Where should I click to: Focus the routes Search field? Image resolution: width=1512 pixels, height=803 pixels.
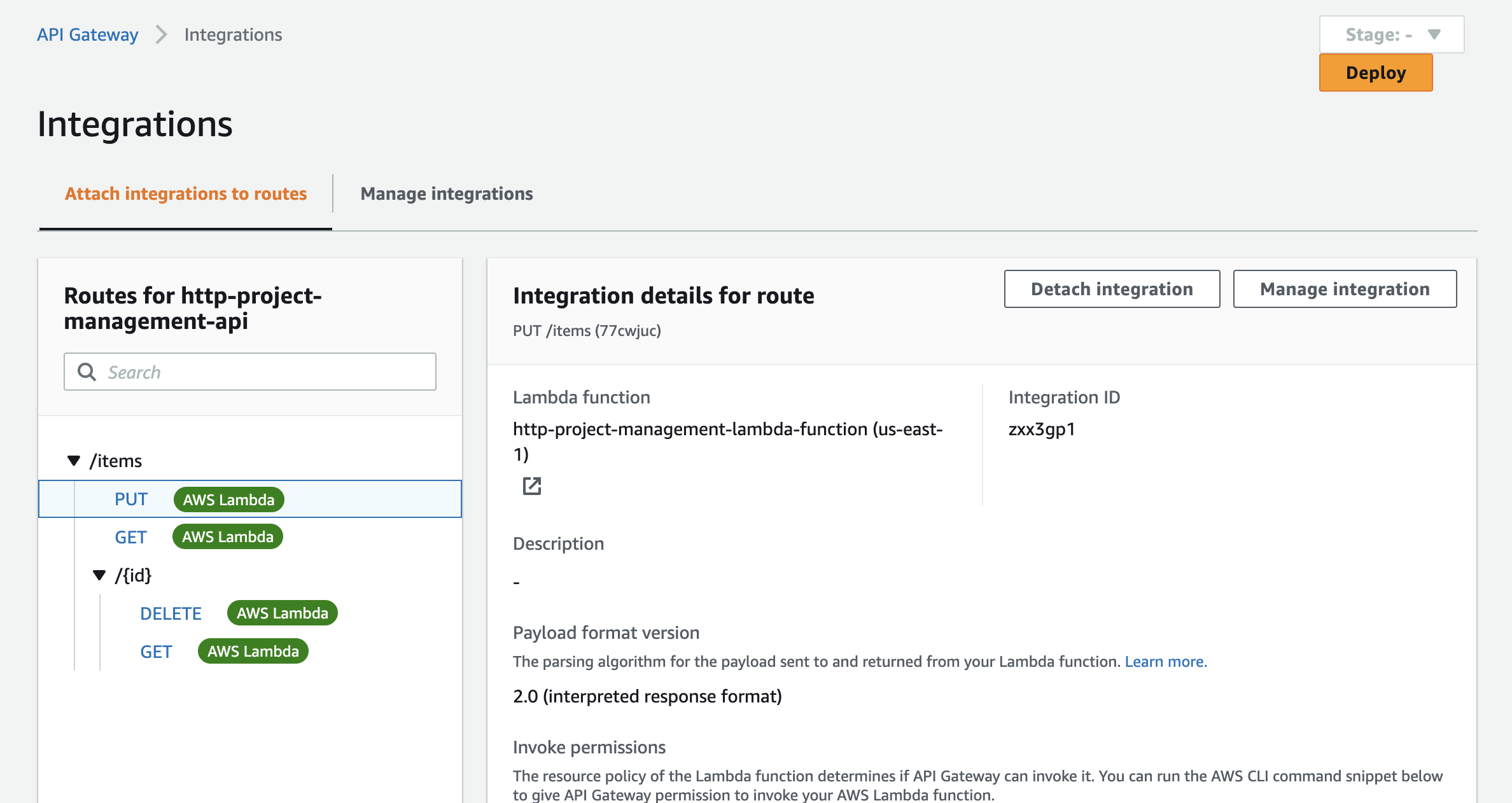coord(249,372)
